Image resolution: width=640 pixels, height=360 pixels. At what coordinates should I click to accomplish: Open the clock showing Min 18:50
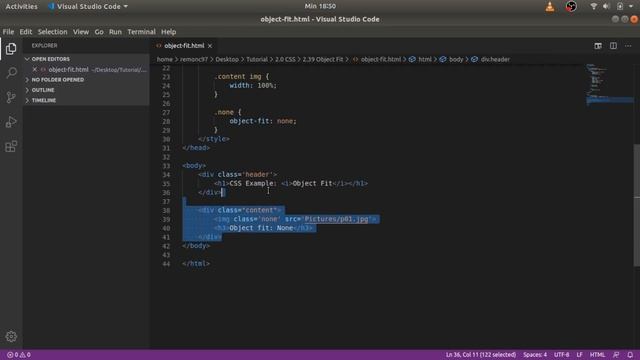point(320,7)
